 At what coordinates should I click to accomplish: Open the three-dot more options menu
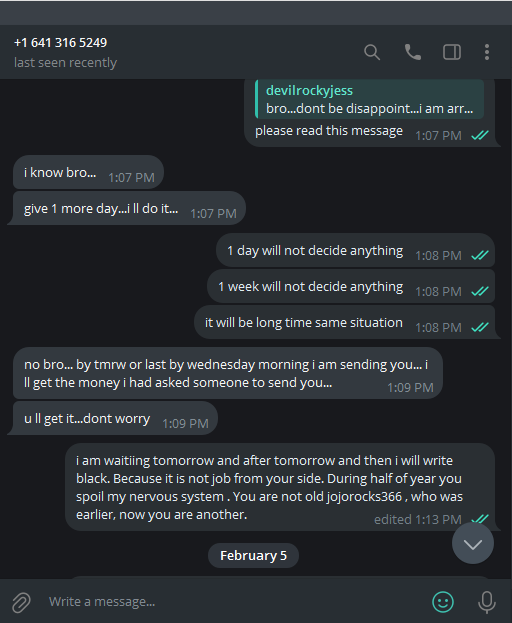coord(487,52)
